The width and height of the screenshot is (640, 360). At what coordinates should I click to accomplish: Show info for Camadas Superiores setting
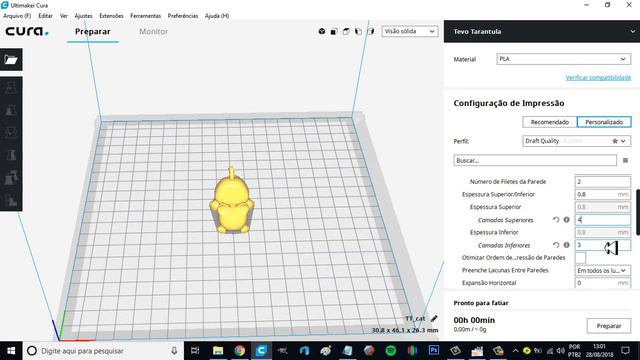click(x=567, y=220)
